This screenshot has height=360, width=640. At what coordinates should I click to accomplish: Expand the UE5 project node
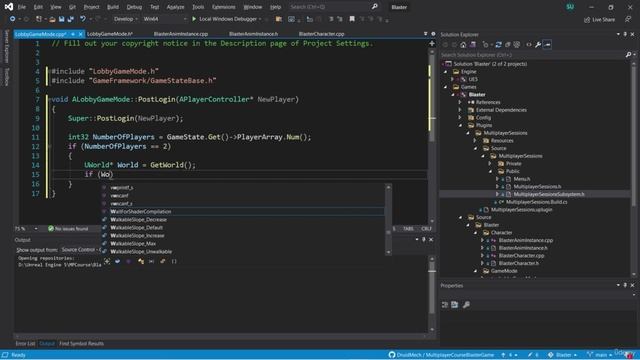[x=453, y=79]
